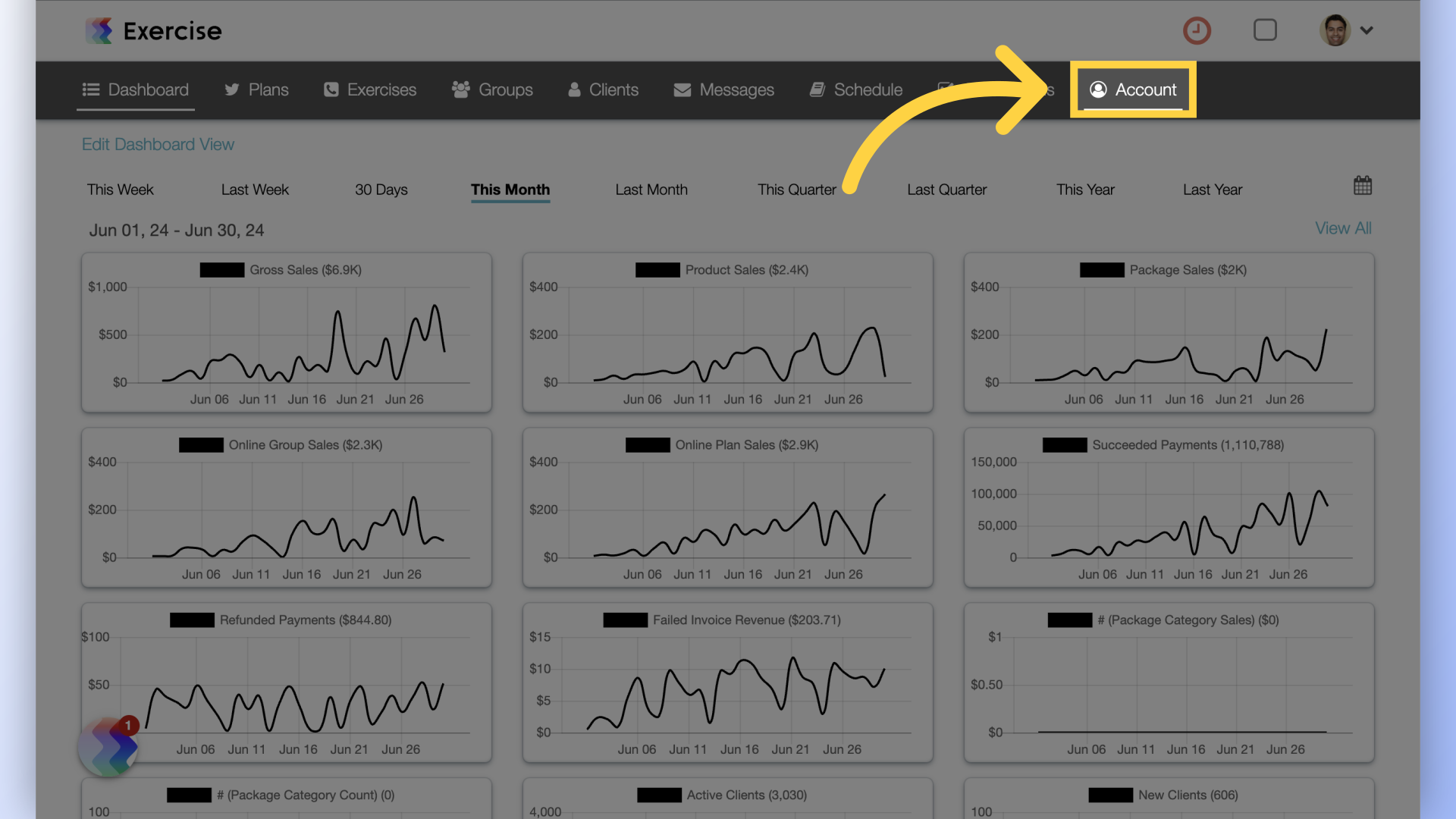Click the square checkbox icon in header
Image resolution: width=1456 pixels, height=819 pixels.
[x=1265, y=30]
